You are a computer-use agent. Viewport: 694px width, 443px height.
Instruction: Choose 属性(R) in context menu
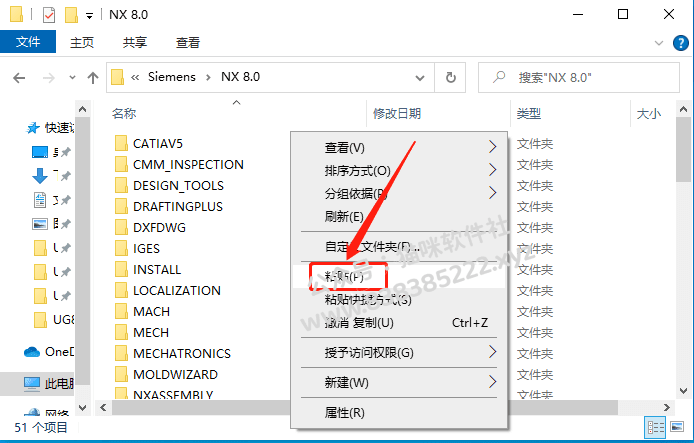pos(399,412)
